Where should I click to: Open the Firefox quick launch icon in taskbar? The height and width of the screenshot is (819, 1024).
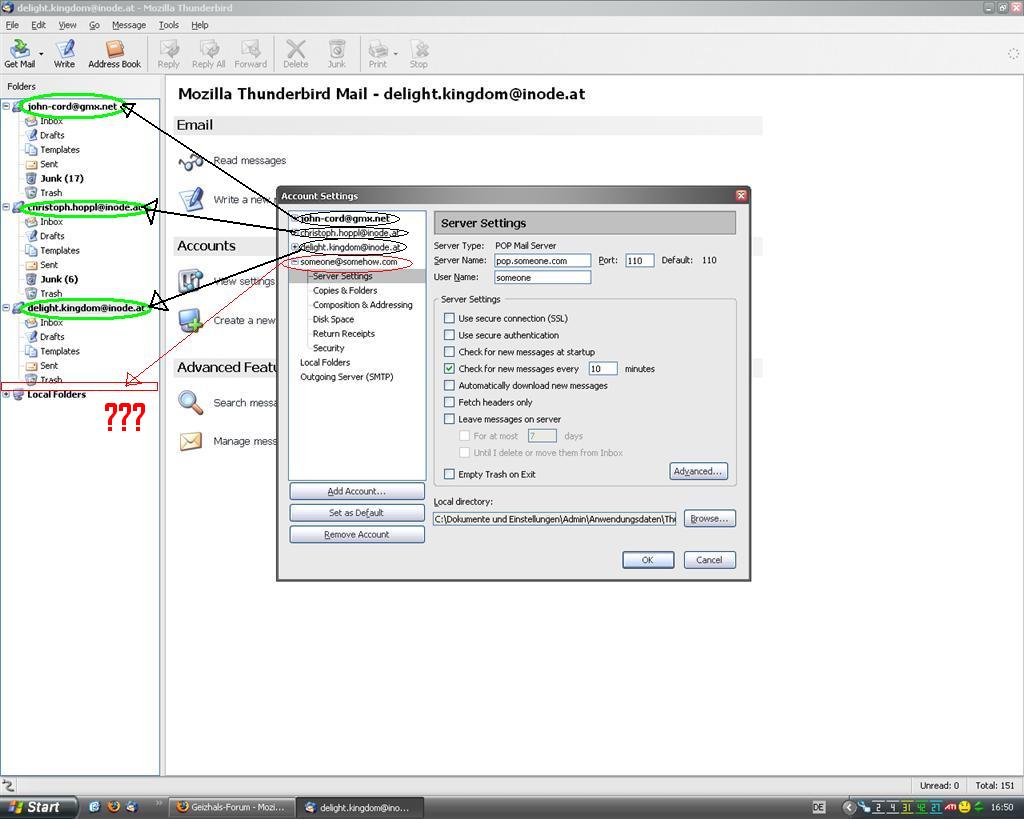tap(114, 807)
